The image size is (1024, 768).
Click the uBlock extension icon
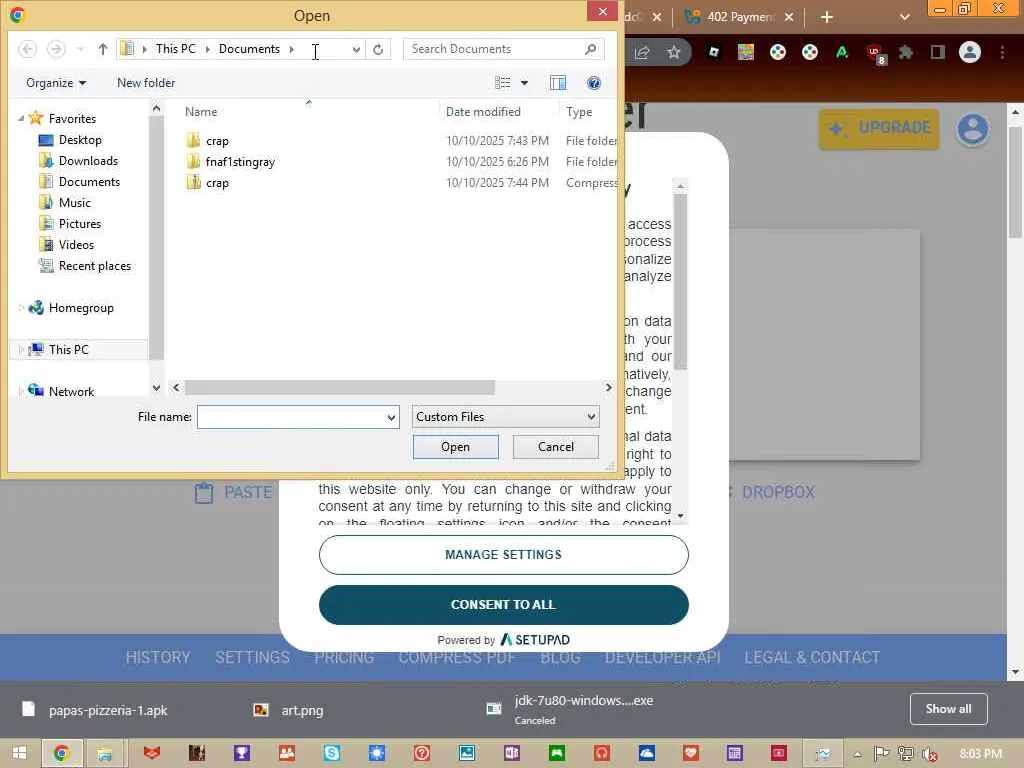[875, 52]
